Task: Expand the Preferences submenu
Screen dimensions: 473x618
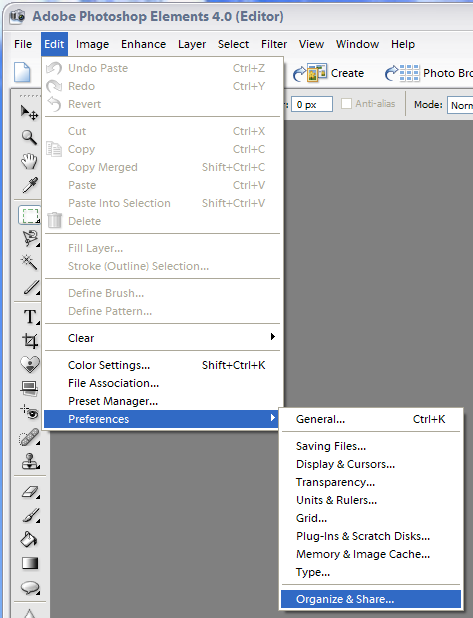Action: point(162,419)
